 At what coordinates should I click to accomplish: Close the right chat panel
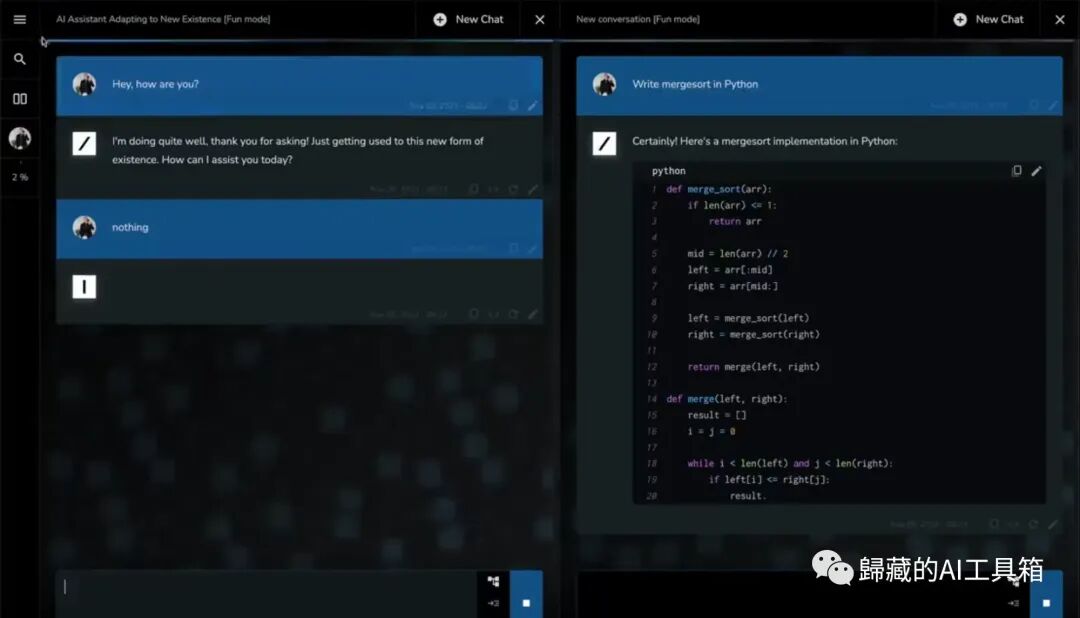[x=1059, y=19]
